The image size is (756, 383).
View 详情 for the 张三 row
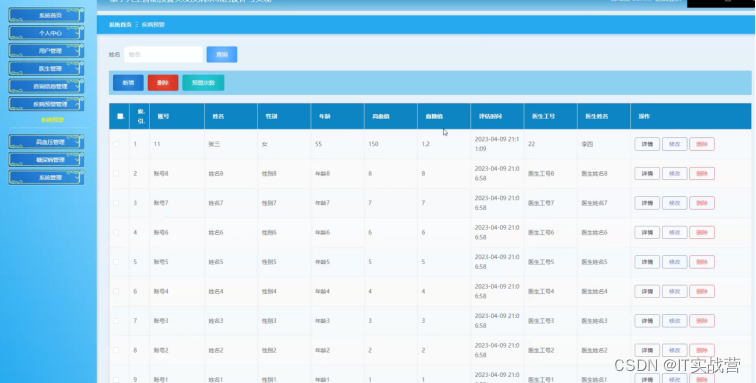point(647,144)
